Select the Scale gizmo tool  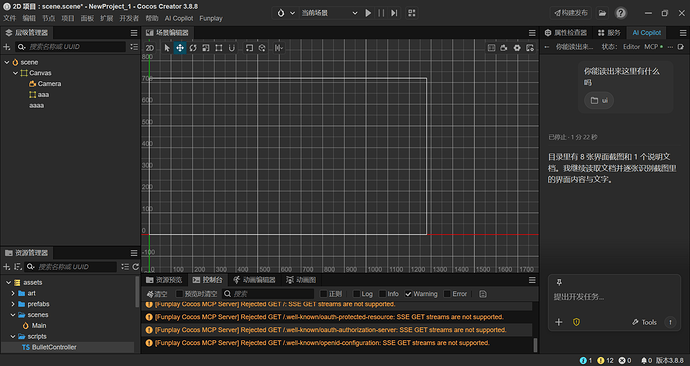[x=206, y=48]
